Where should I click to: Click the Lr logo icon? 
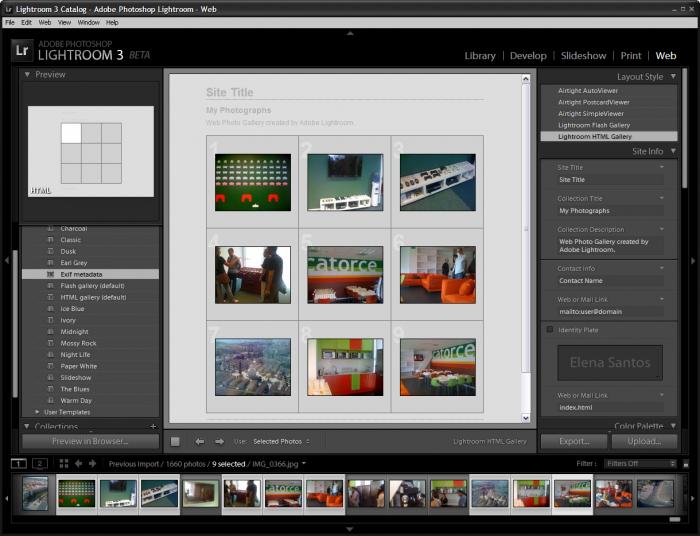22,50
